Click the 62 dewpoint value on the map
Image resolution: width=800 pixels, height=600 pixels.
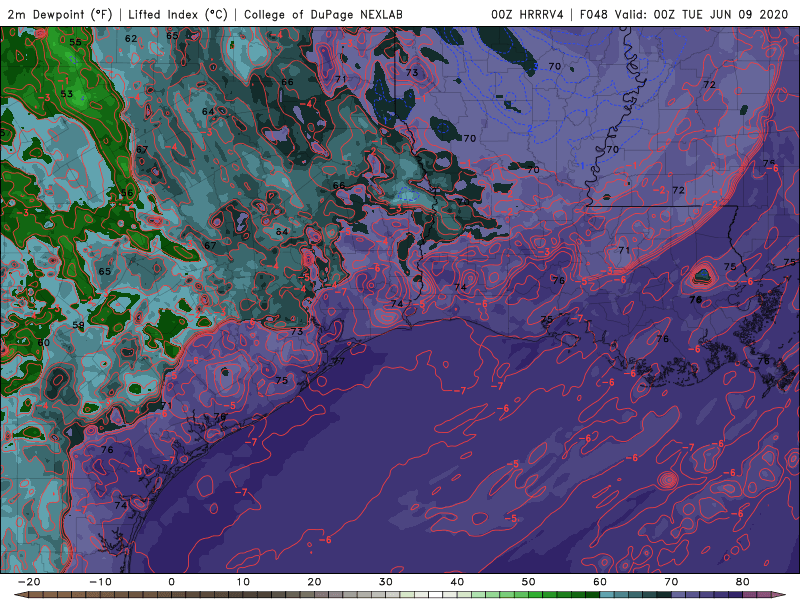pyautogui.click(x=131, y=38)
